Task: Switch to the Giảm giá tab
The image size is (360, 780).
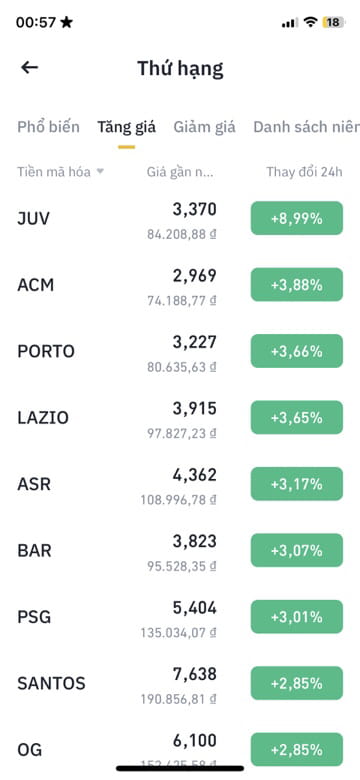Action: pos(204,127)
